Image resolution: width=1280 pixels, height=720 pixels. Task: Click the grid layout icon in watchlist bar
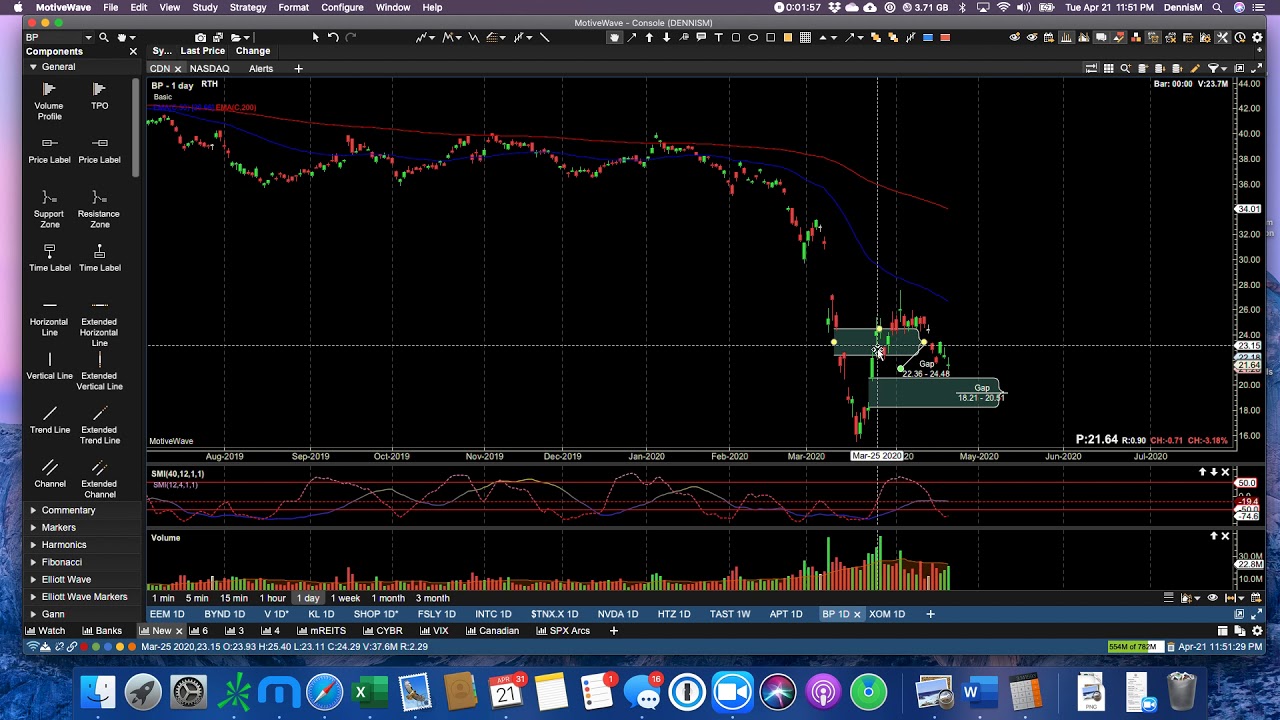[x=1108, y=68]
